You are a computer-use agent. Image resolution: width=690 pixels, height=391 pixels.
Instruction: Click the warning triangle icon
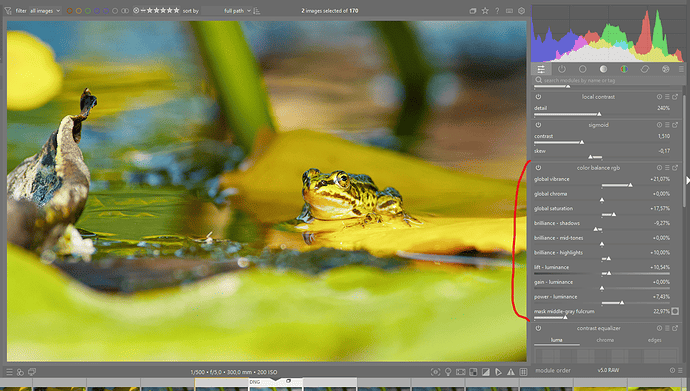coord(511,372)
